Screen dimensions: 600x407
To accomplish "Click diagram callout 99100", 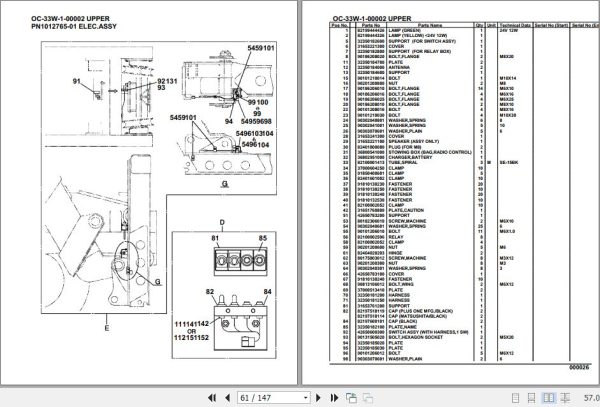I will 258,103.
